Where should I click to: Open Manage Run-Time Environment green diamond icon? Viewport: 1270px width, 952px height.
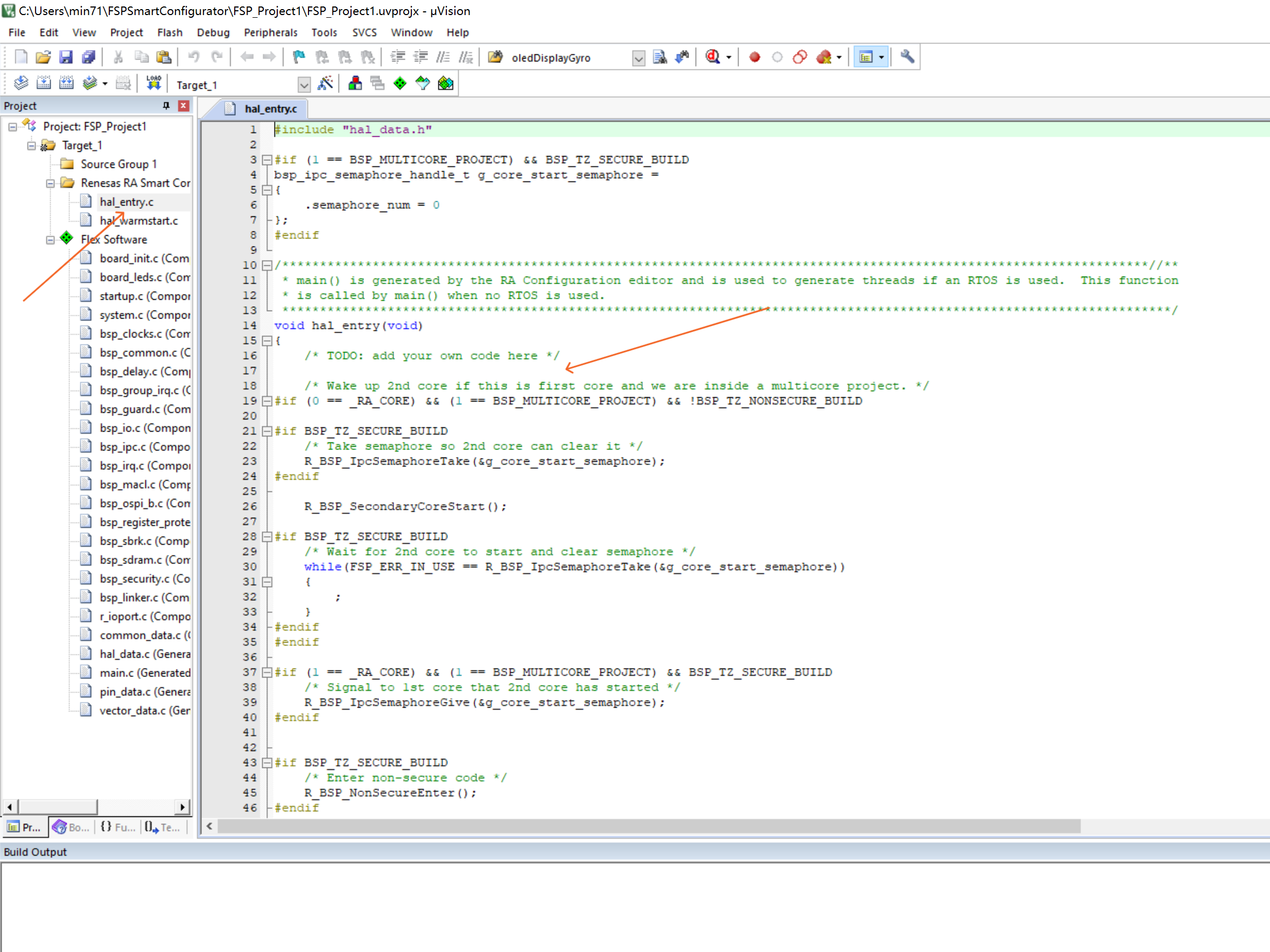pos(400,84)
